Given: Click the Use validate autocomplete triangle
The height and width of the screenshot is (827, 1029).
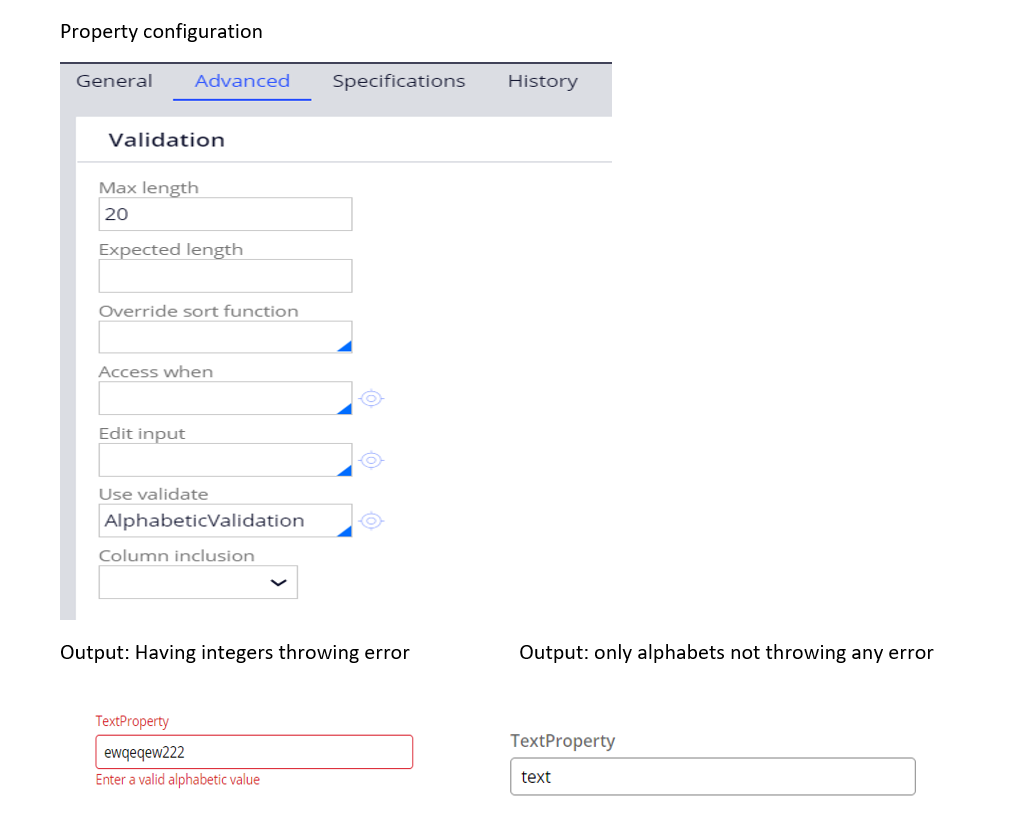Looking at the screenshot, I should [346, 527].
